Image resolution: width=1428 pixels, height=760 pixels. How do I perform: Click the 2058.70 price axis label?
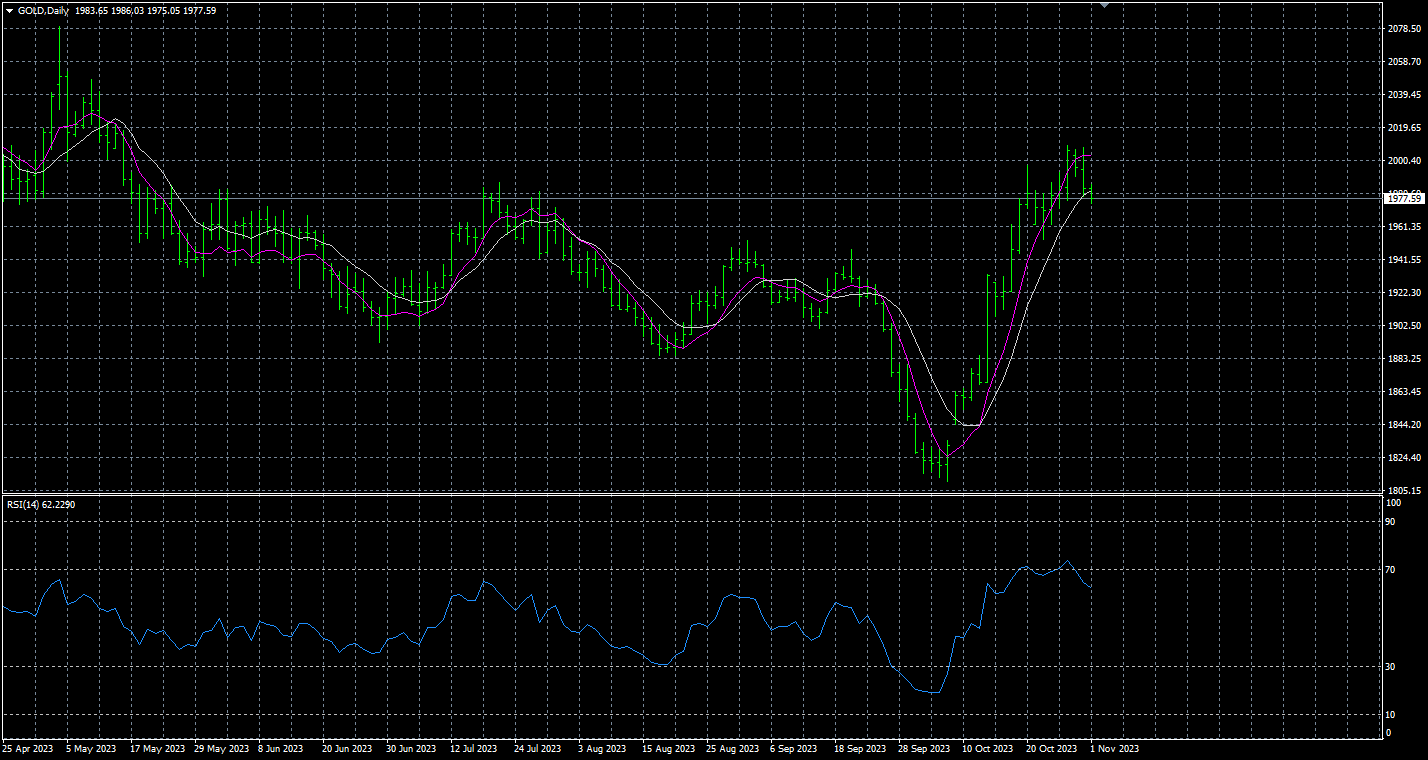pyautogui.click(x=1404, y=62)
